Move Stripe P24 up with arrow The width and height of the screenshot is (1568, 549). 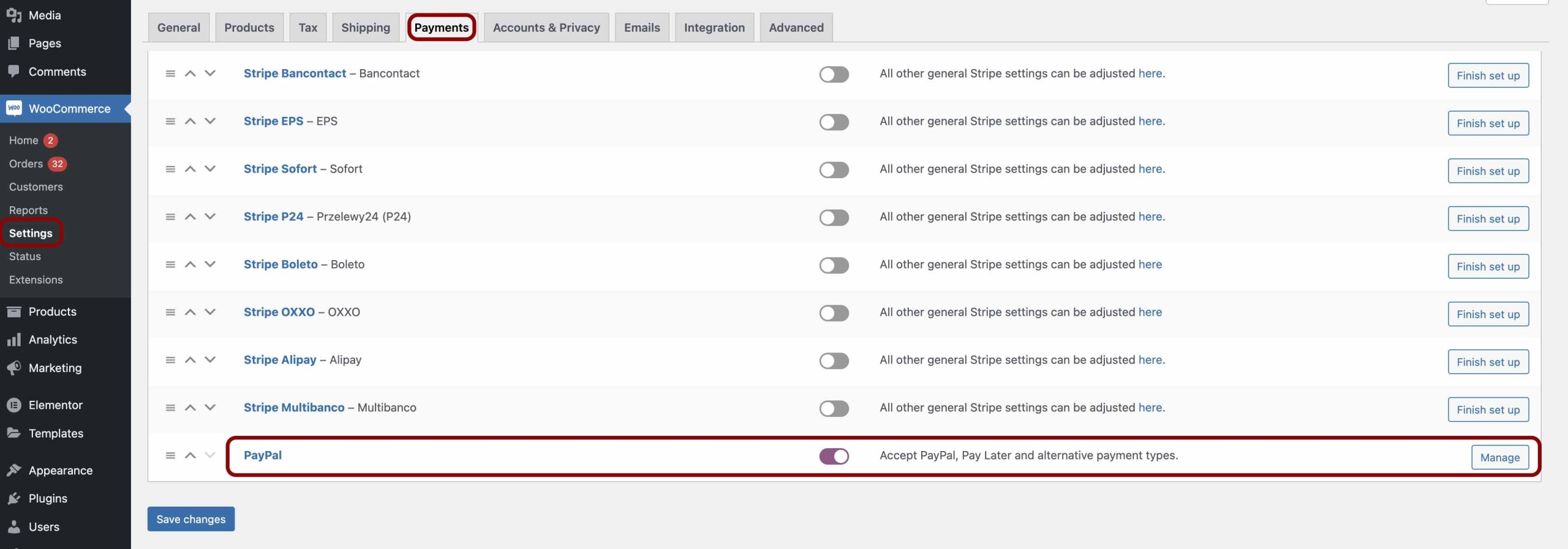click(x=190, y=217)
